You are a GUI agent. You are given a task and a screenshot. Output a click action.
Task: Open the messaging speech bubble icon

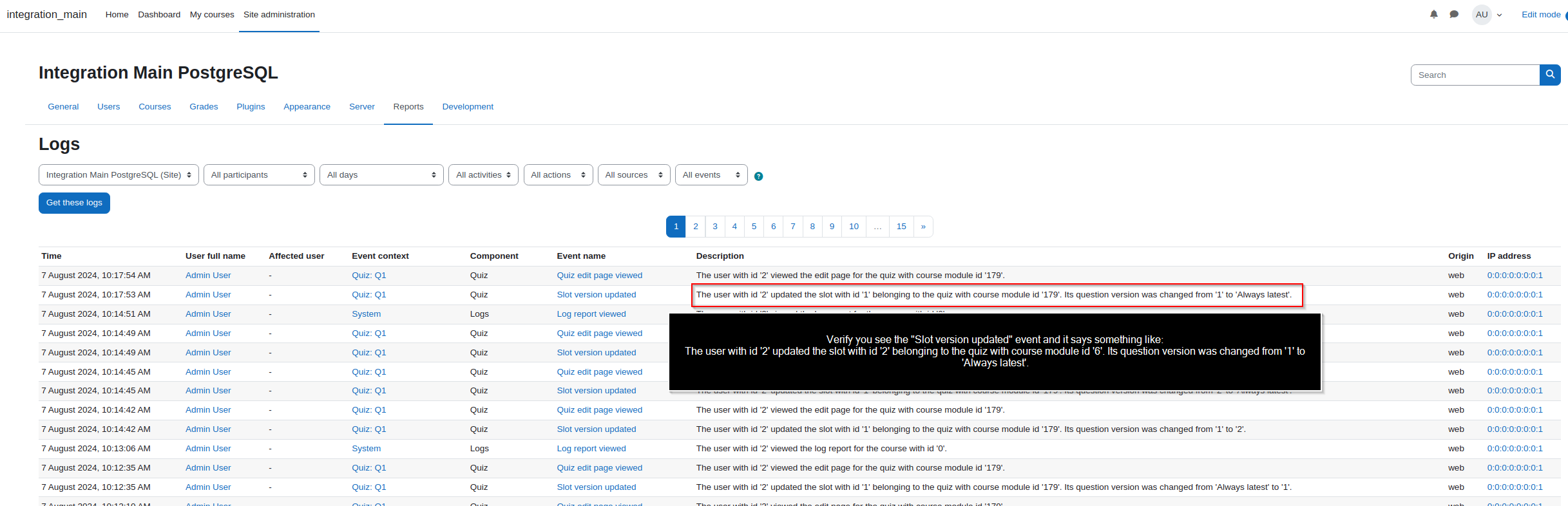(x=1454, y=14)
